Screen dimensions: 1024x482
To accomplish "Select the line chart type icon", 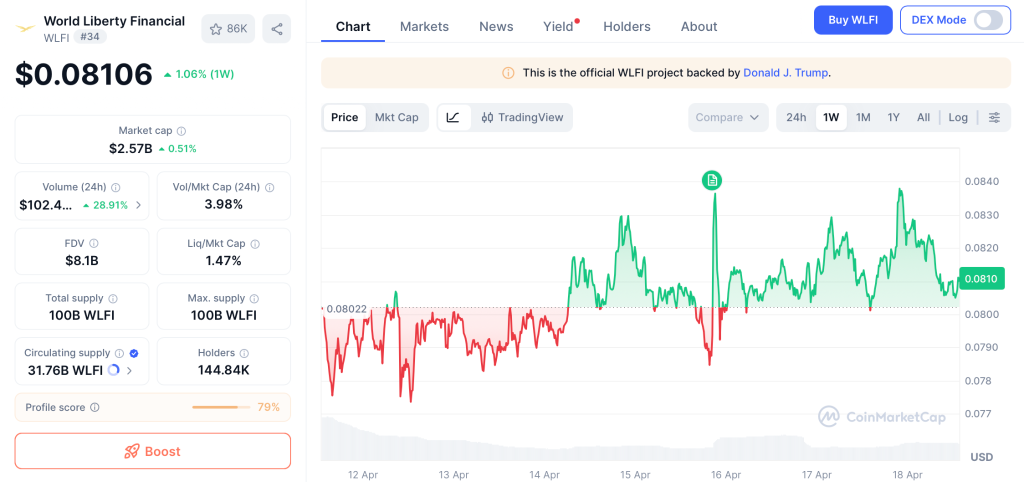I will [453, 117].
